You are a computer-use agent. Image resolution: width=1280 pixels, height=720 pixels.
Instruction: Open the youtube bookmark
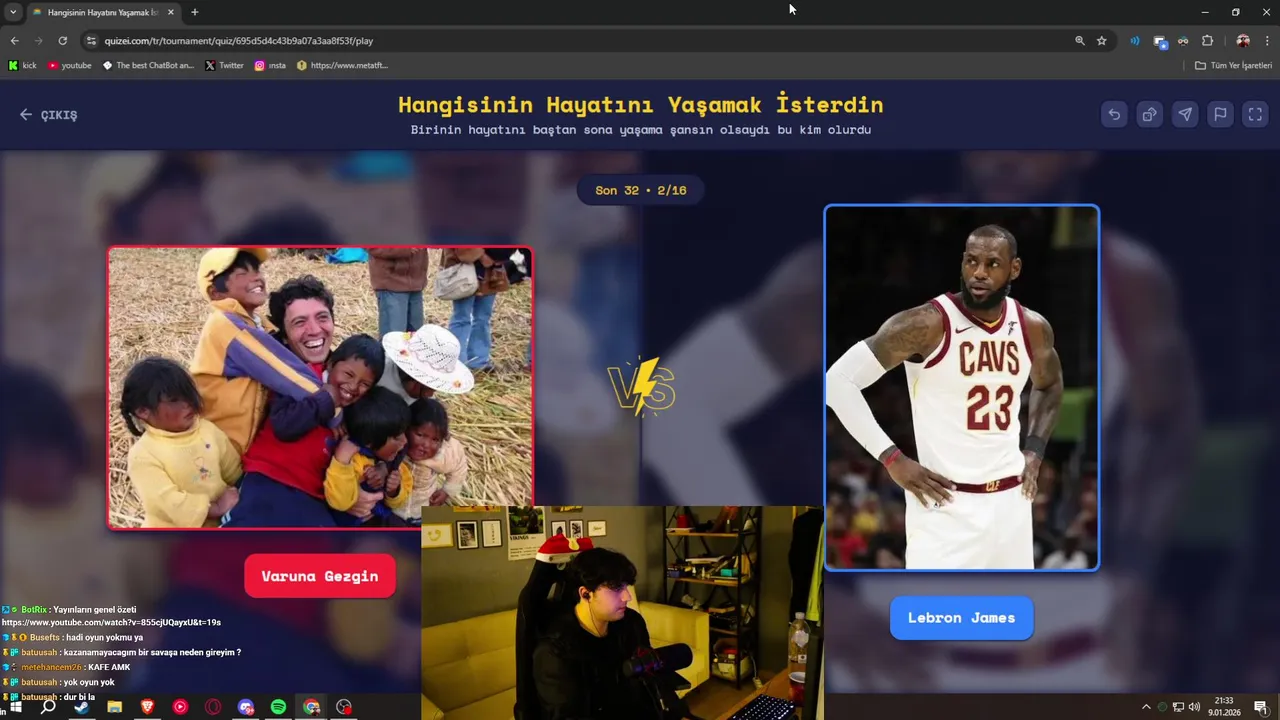(x=69, y=65)
